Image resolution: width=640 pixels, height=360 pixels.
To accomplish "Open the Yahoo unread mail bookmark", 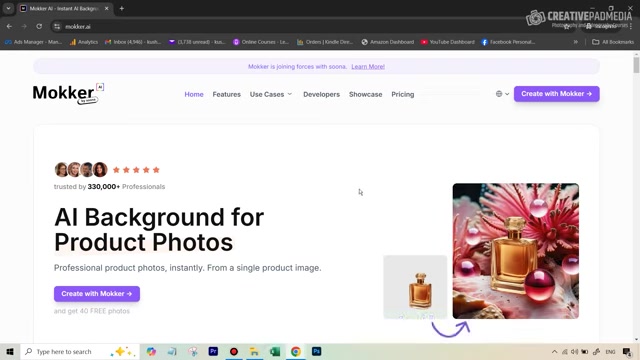I will (x=197, y=42).
